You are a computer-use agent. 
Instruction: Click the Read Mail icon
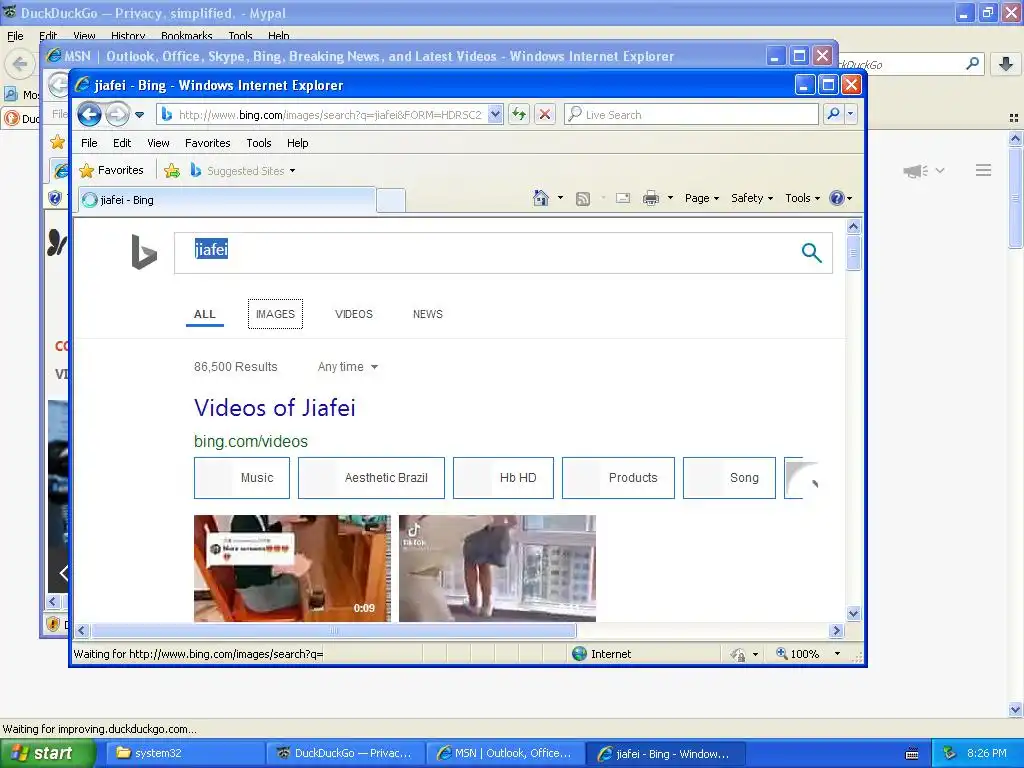pyautogui.click(x=623, y=198)
